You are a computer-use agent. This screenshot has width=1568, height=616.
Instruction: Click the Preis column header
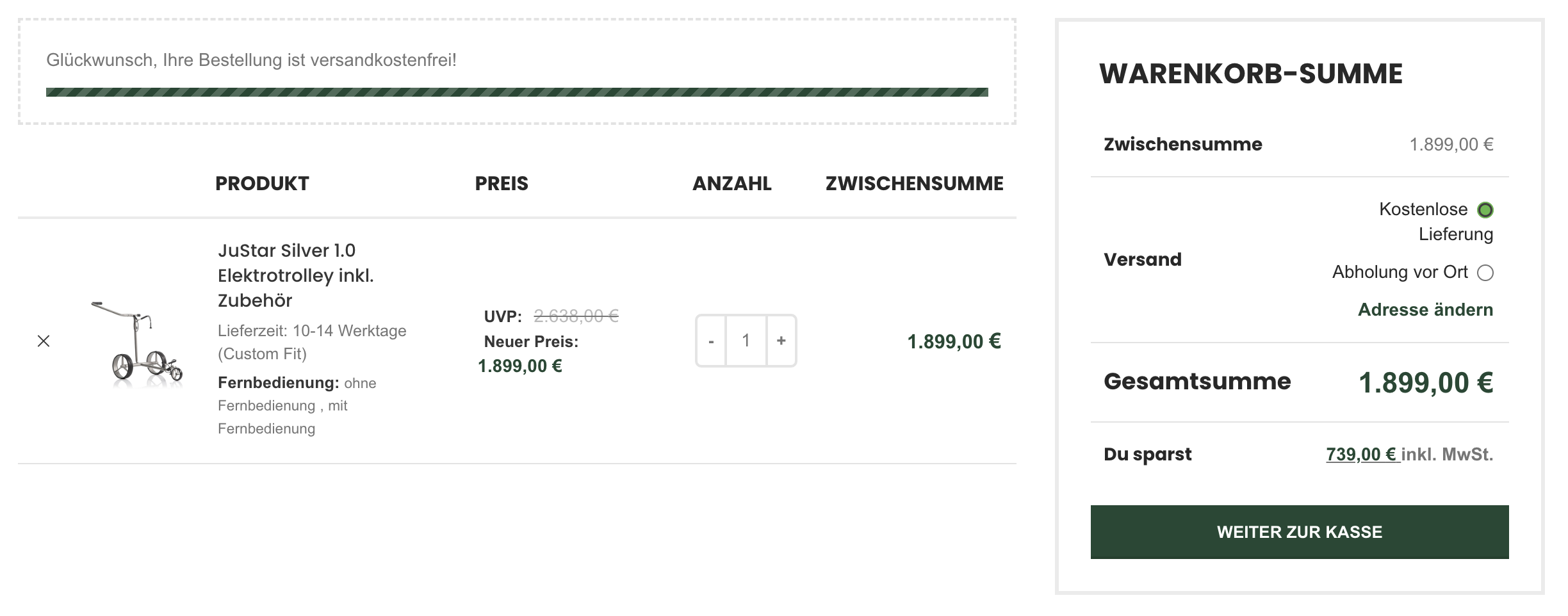coord(502,184)
